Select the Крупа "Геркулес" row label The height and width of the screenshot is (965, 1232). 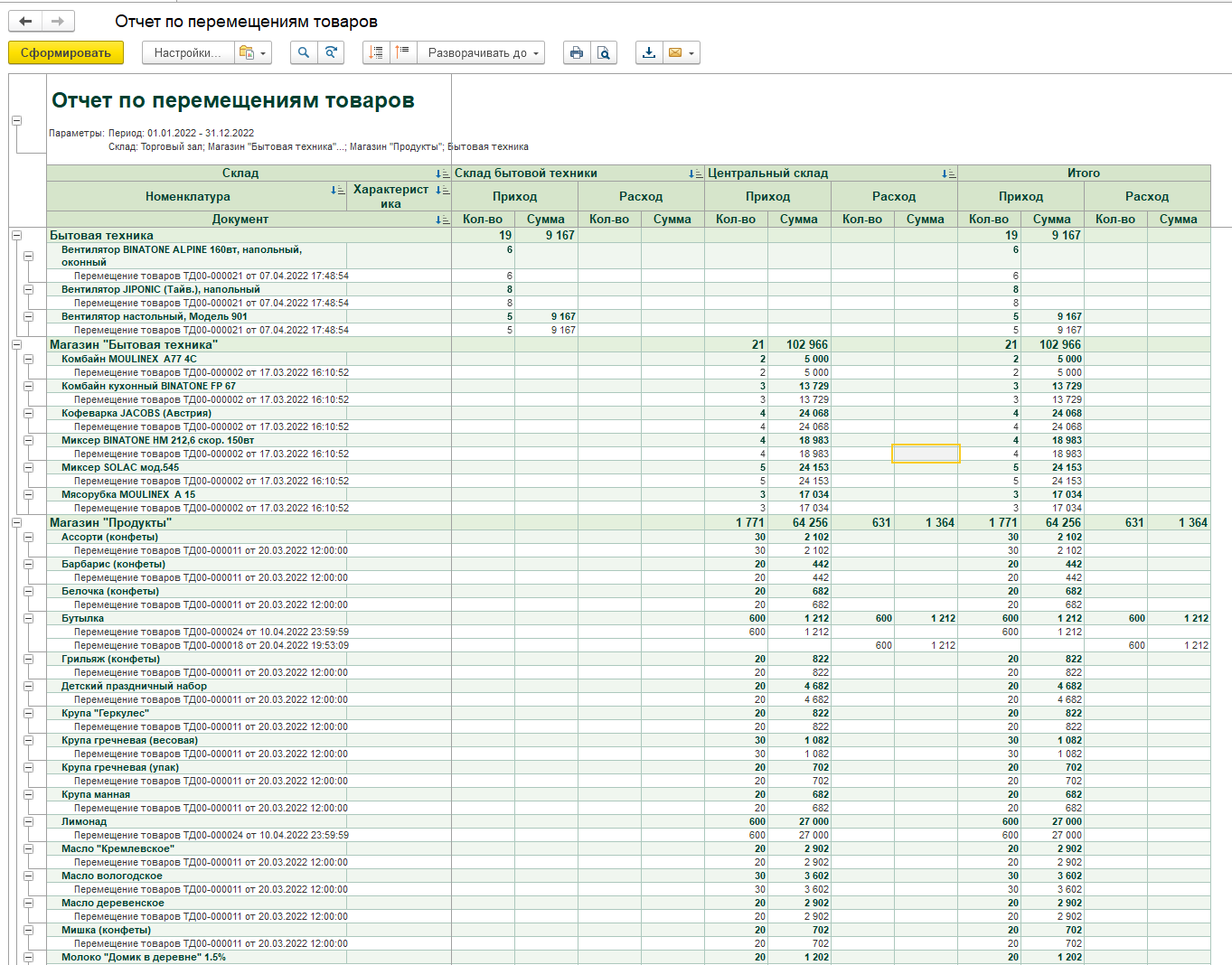tap(105, 713)
